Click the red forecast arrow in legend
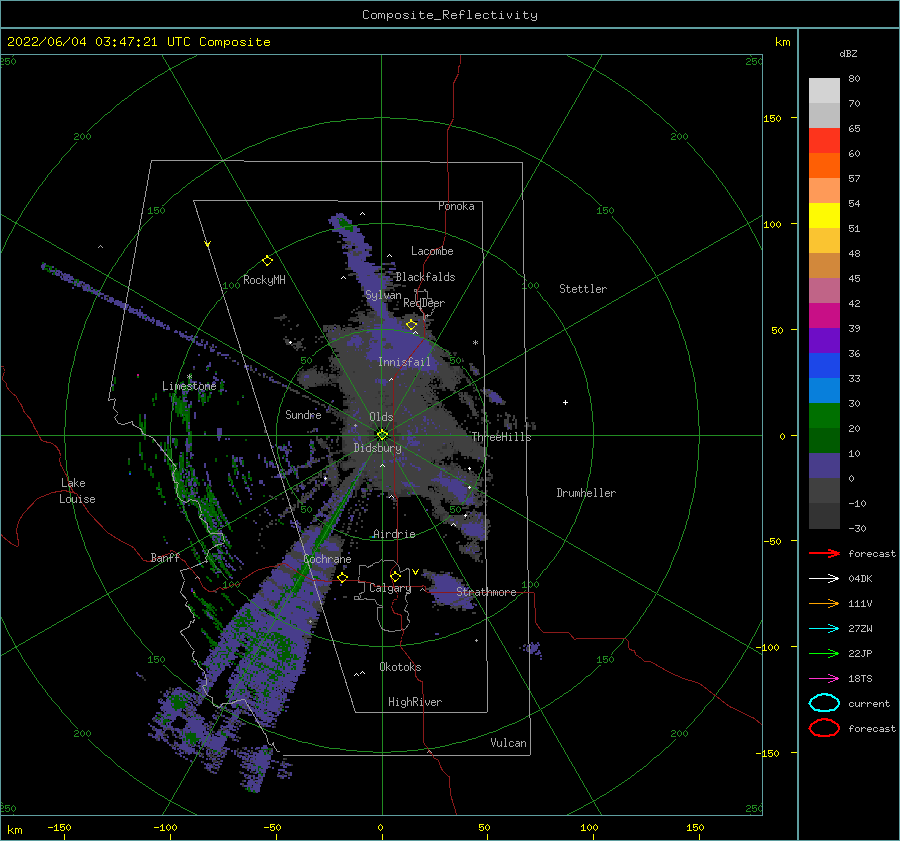This screenshot has width=900, height=841. pyautogui.click(x=824, y=553)
